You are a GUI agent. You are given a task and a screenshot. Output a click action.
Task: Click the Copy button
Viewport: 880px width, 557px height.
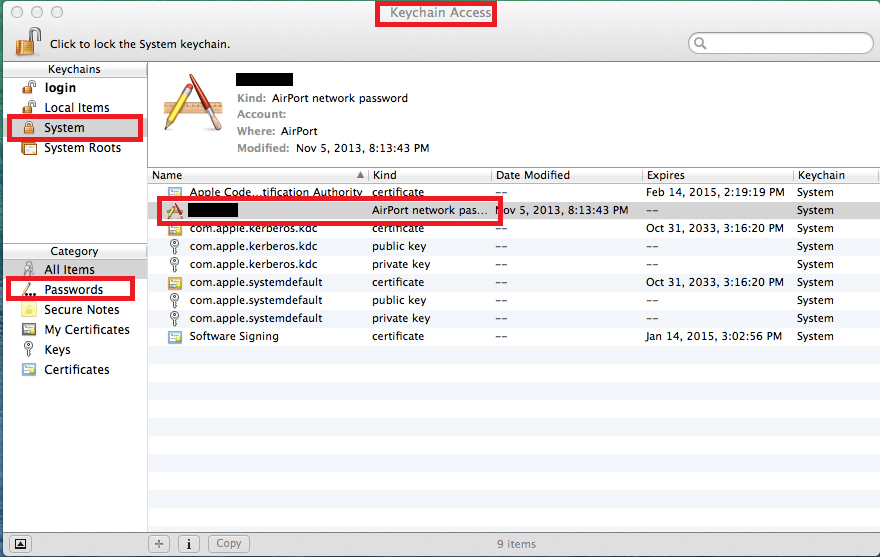[x=228, y=544]
